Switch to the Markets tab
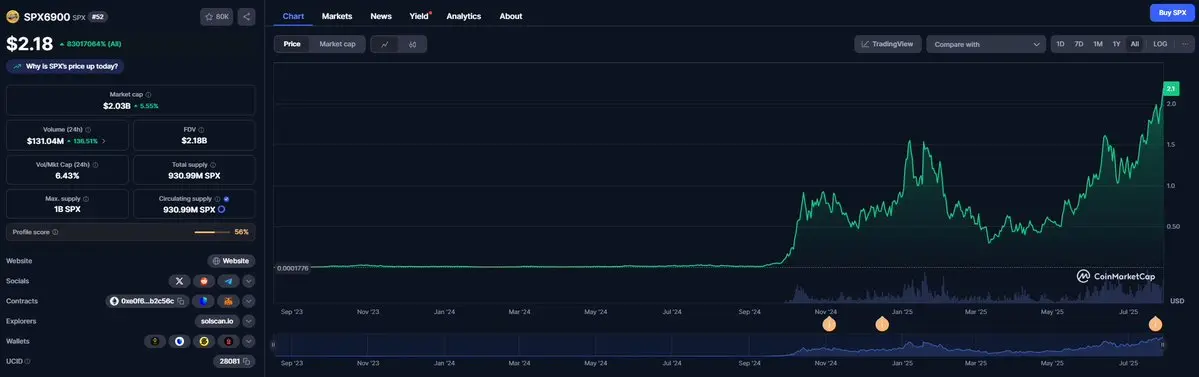 tap(337, 16)
